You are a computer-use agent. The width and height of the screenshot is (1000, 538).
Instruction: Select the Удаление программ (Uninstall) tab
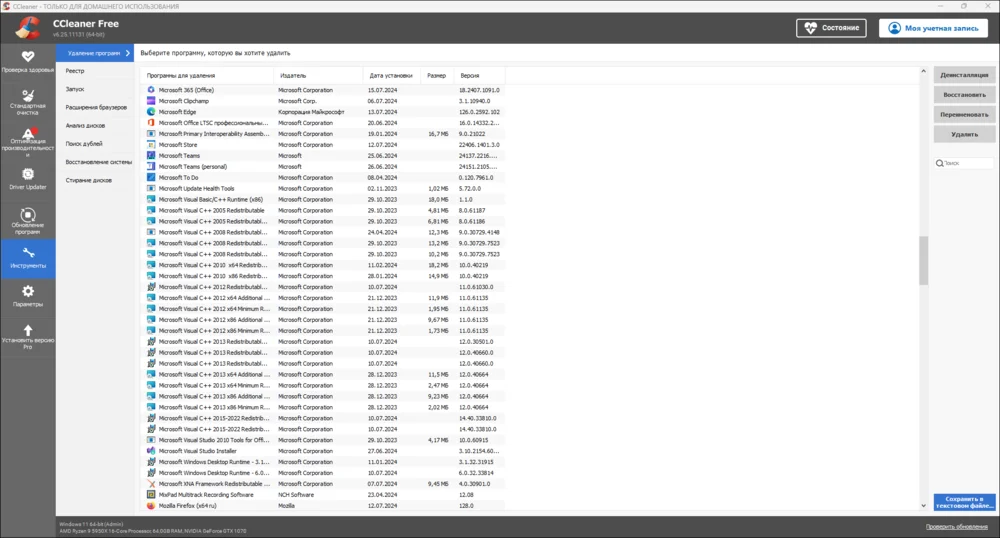[x=95, y=53]
